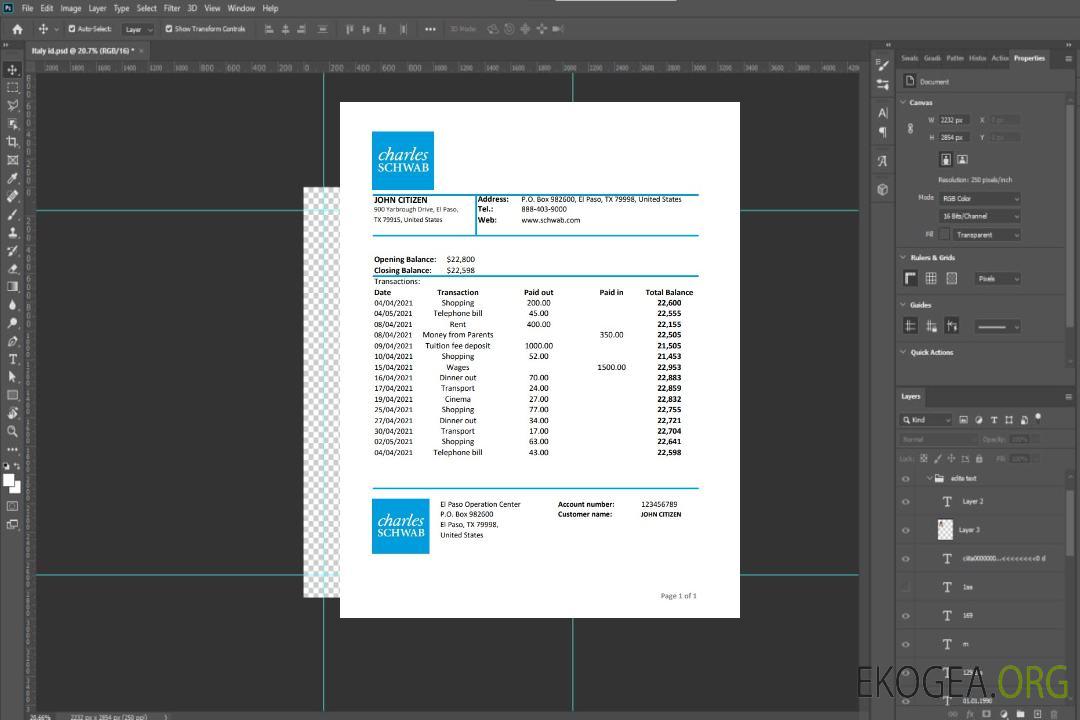
Task: Open the Pixels ruler units dropdown
Action: [998, 278]
